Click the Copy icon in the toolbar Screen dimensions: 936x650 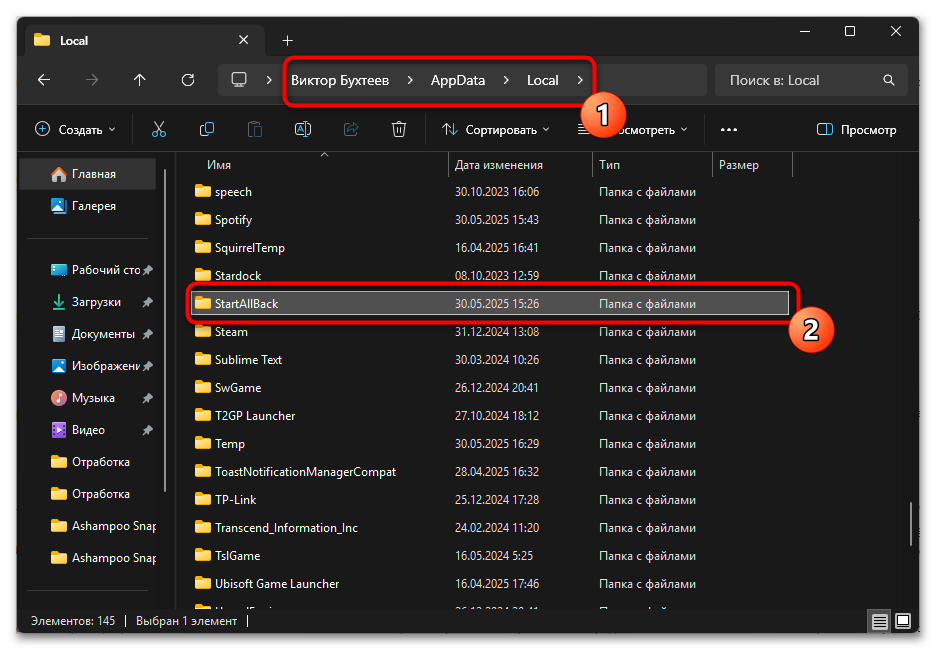206,129
